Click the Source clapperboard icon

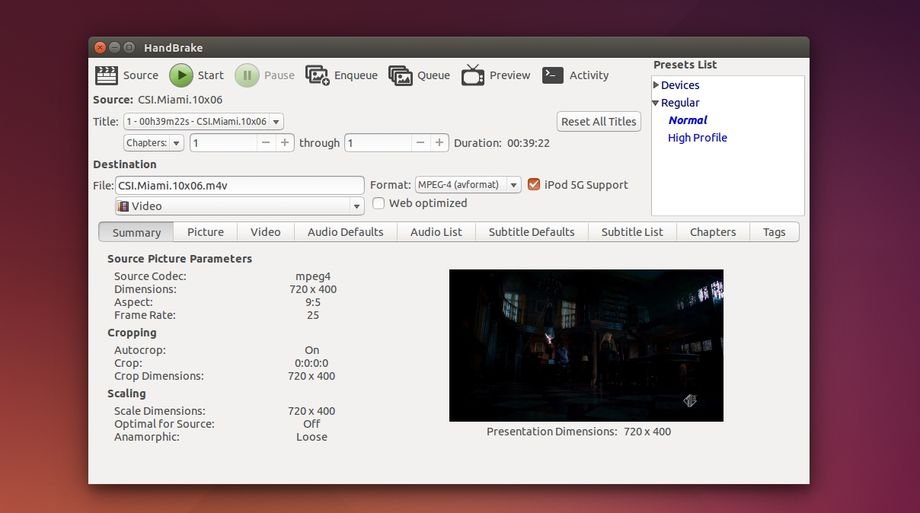click(x=106, y=75)
